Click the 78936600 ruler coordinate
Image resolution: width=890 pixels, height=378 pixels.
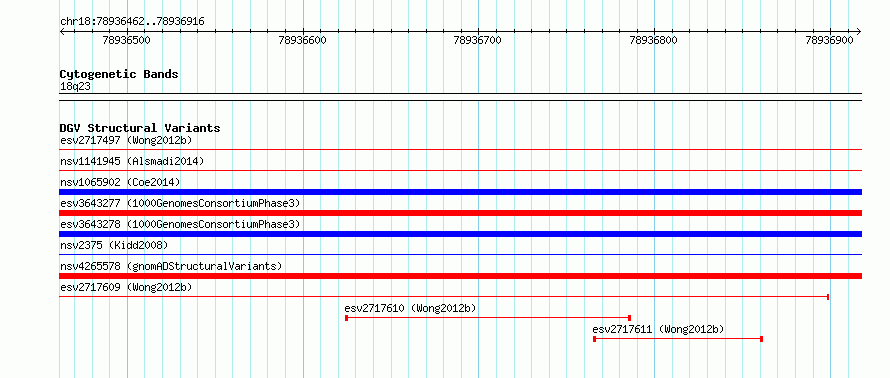[303, 41]
